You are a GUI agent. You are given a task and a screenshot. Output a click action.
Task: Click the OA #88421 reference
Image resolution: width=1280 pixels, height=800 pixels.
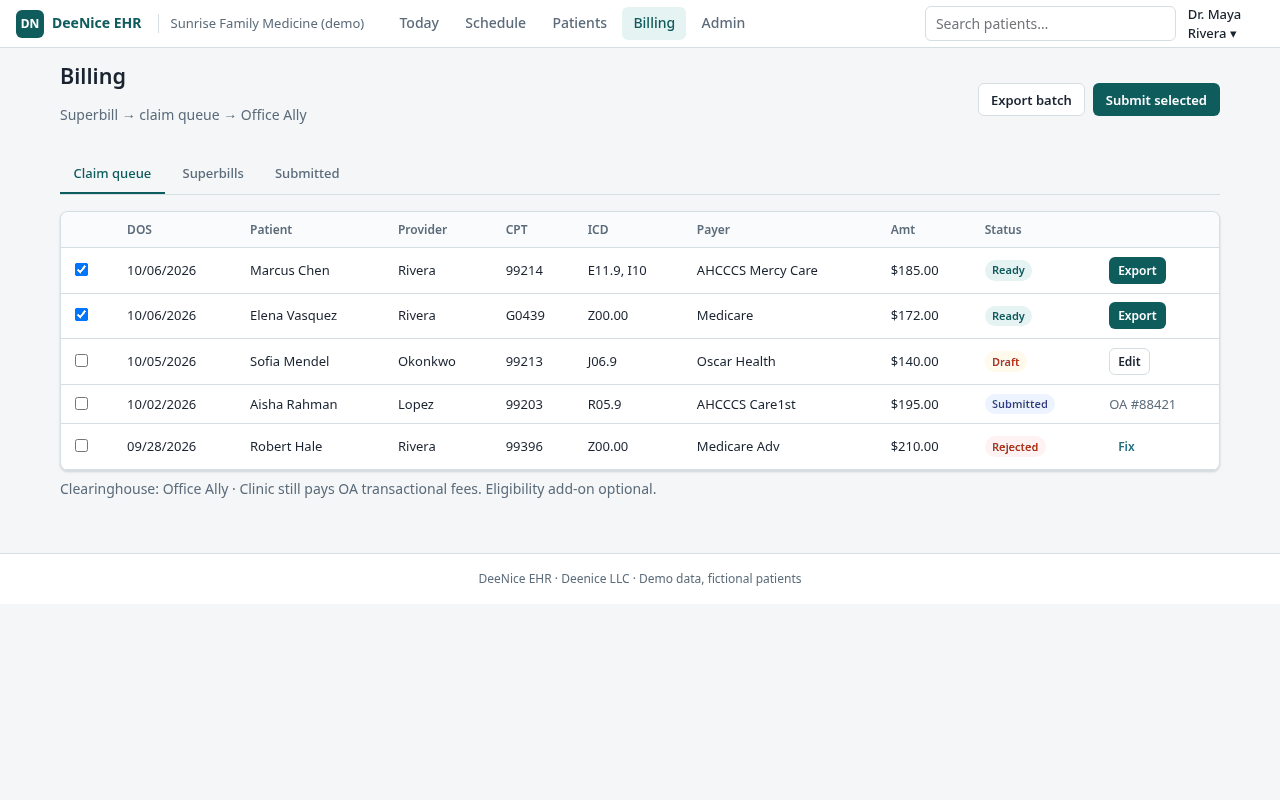(1142, 405)
